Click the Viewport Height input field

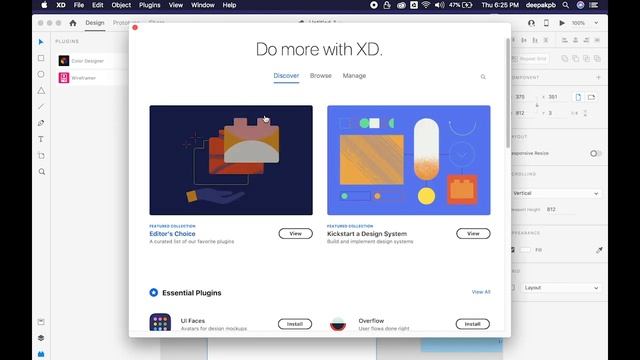click(x=561, y=209)
